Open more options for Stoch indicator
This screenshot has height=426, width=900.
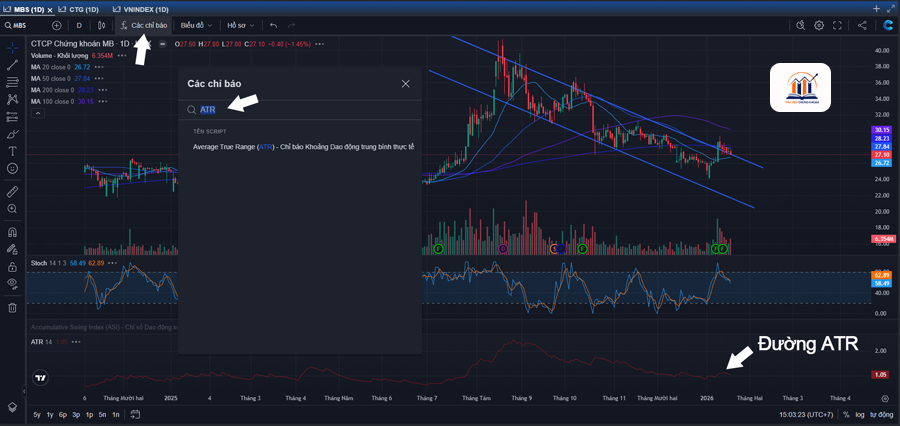pos(112,263)
